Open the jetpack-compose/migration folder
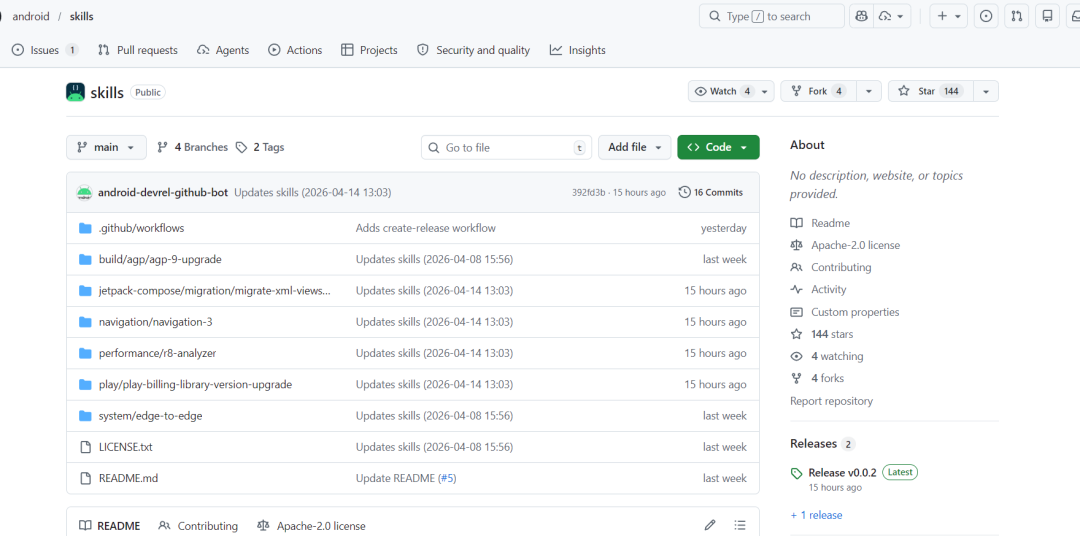Image resolution: width=1080 pixels, height=536 pixels. pos(215,291)
